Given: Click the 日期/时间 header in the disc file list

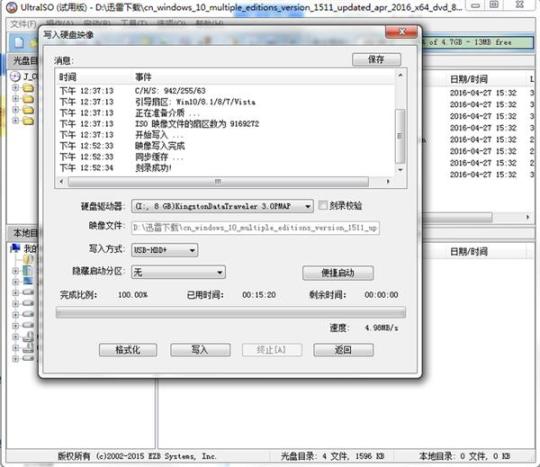Looking at the screenshot, I should click(x=469, y=79).
